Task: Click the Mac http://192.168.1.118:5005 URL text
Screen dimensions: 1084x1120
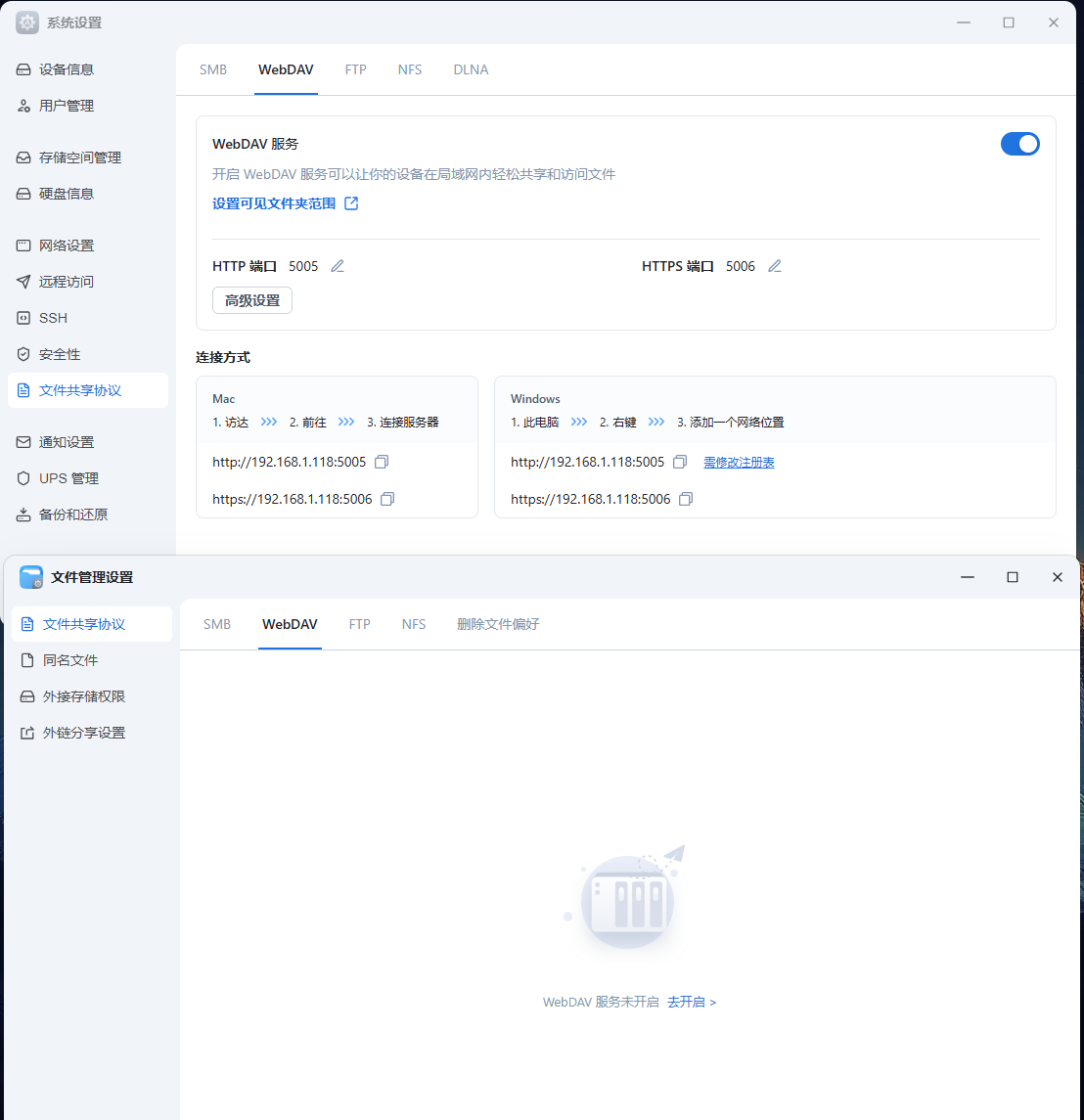Action: [289, 462]
